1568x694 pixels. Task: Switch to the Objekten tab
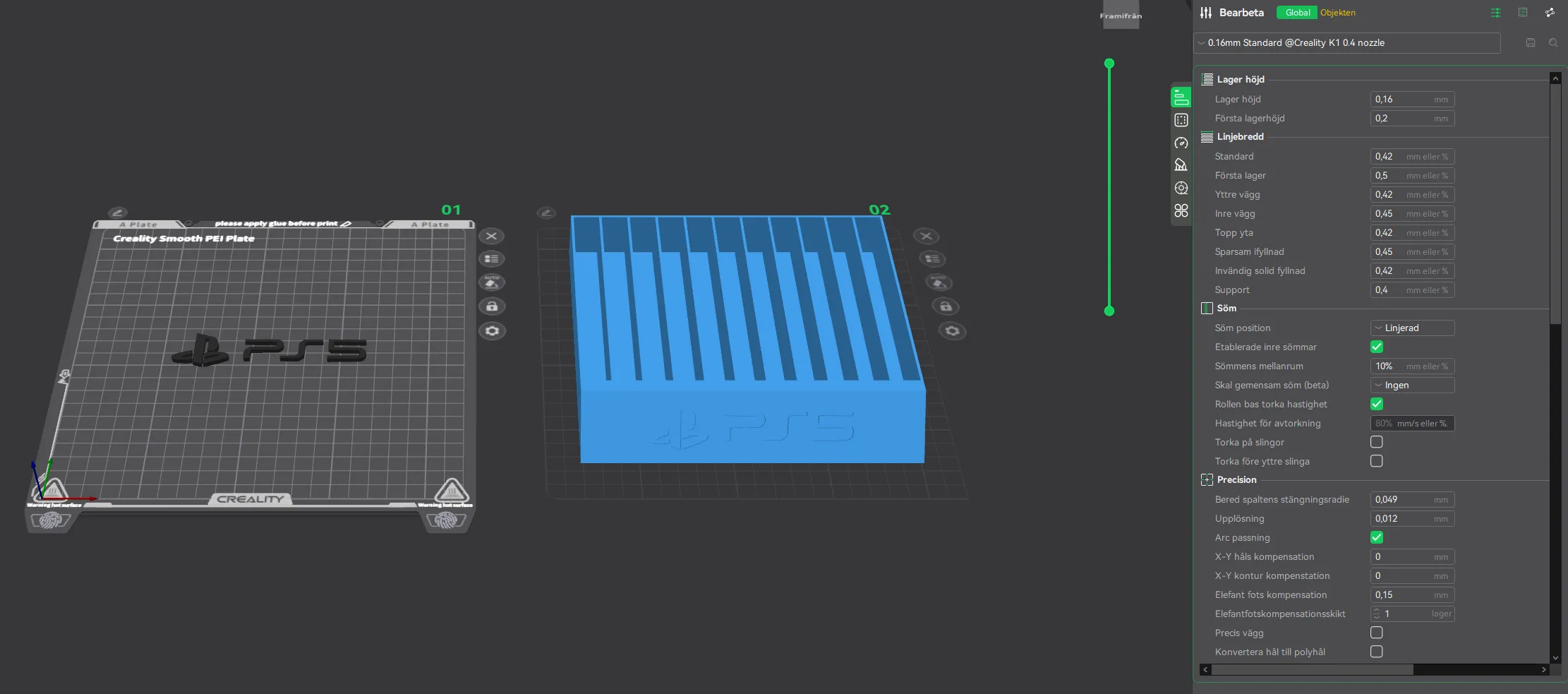(1337, 13)
